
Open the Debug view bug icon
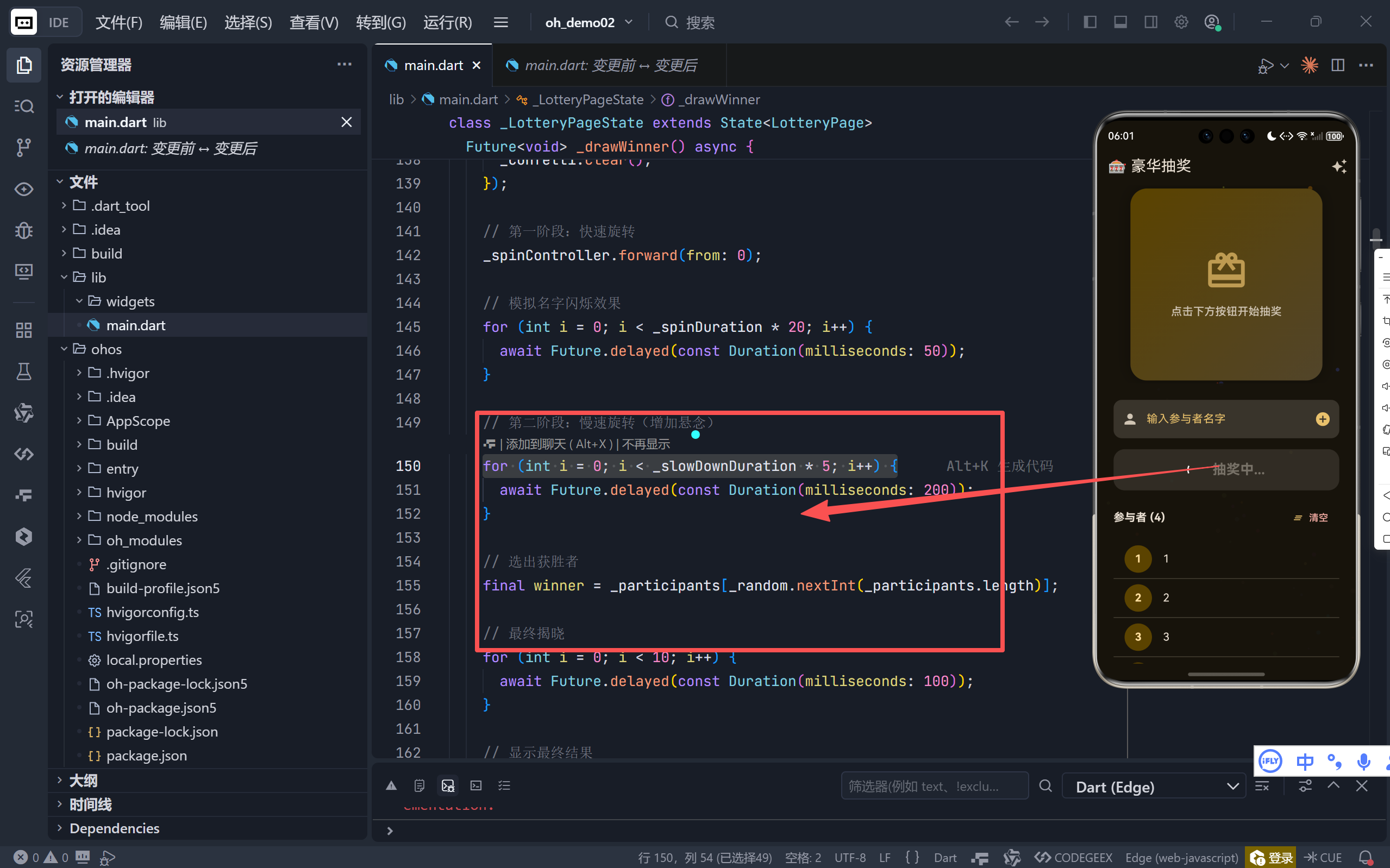point(23,231)
